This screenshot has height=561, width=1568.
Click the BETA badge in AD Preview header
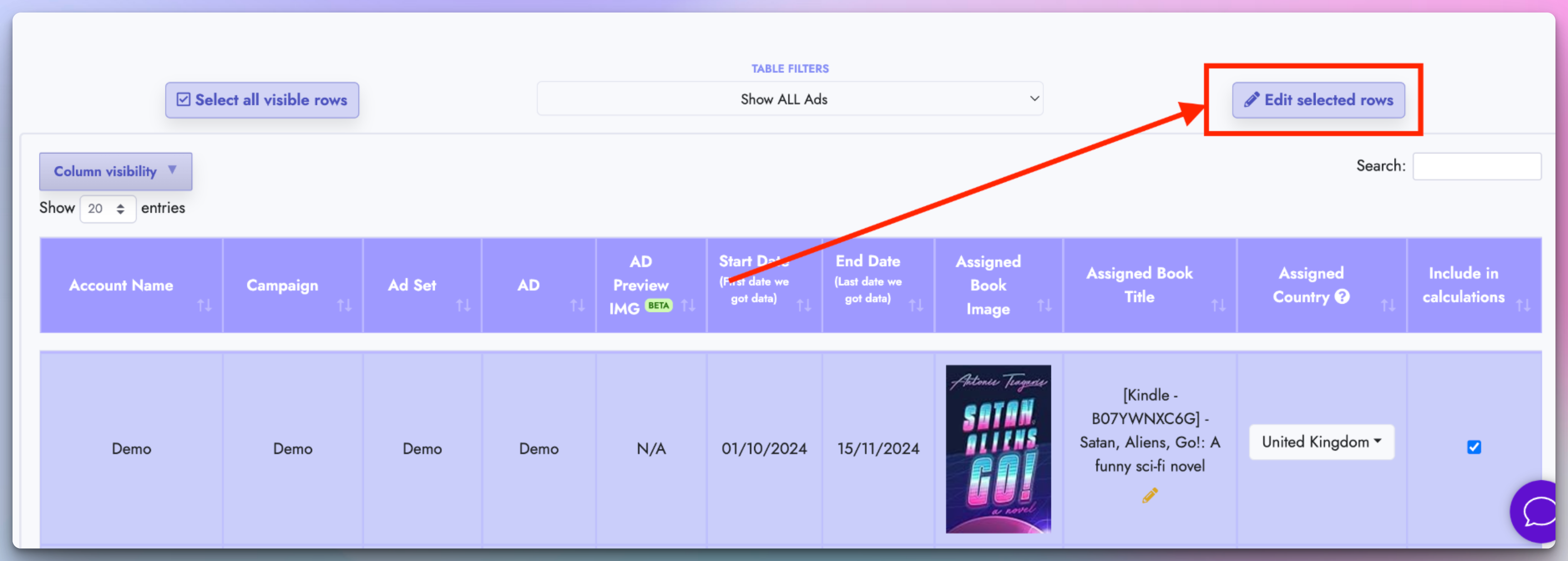click(x=659, y=306)
